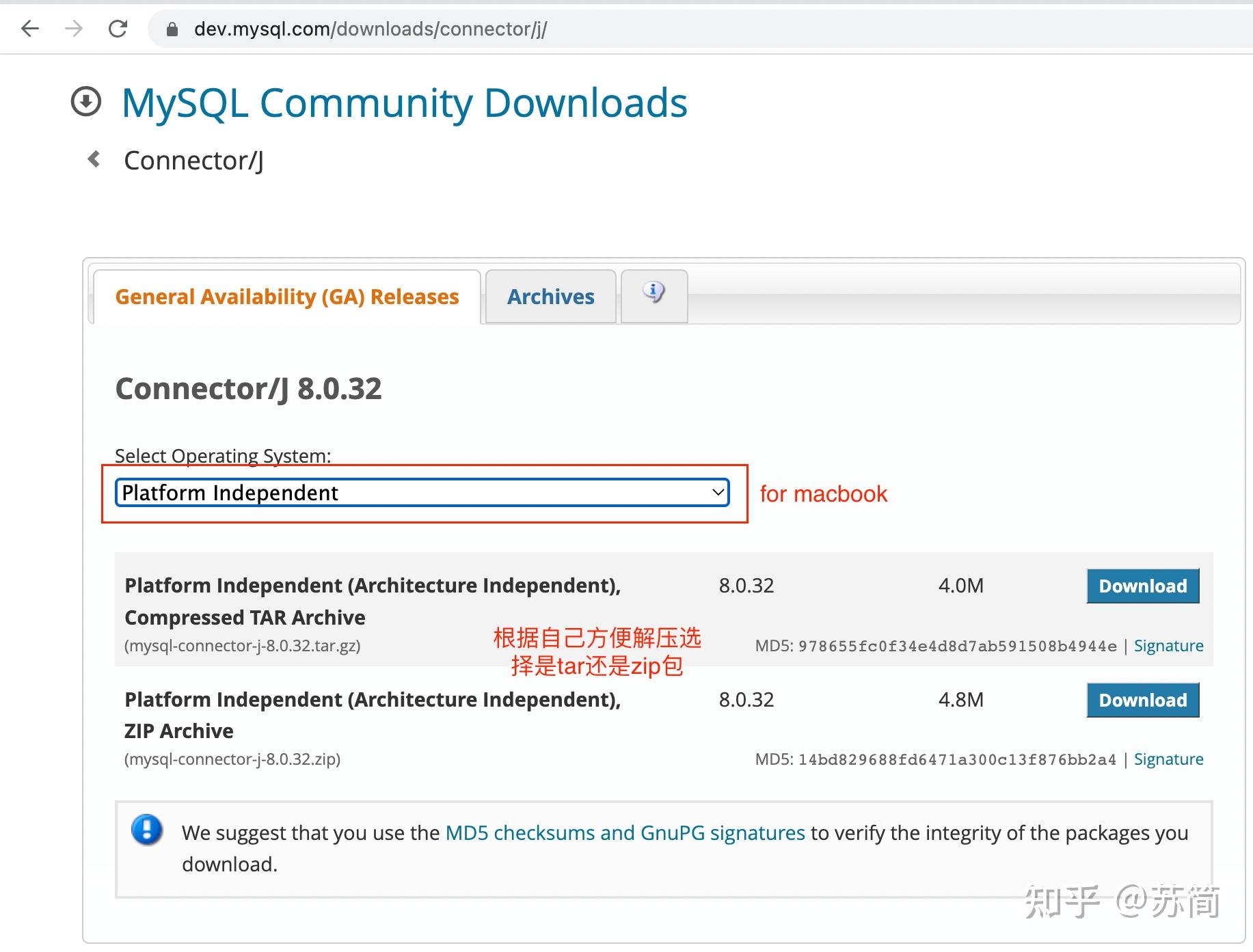Follow the MD5 checksums and GnuPG signatures link
Viewport: 1253px width, 952px height.
tap(625, 832)
